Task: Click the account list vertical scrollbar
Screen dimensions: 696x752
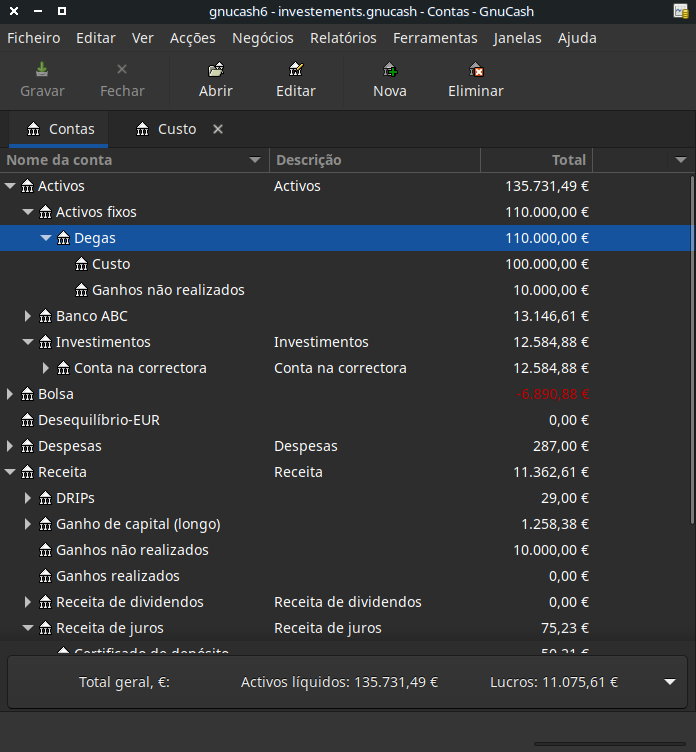Action: point(692,350)
